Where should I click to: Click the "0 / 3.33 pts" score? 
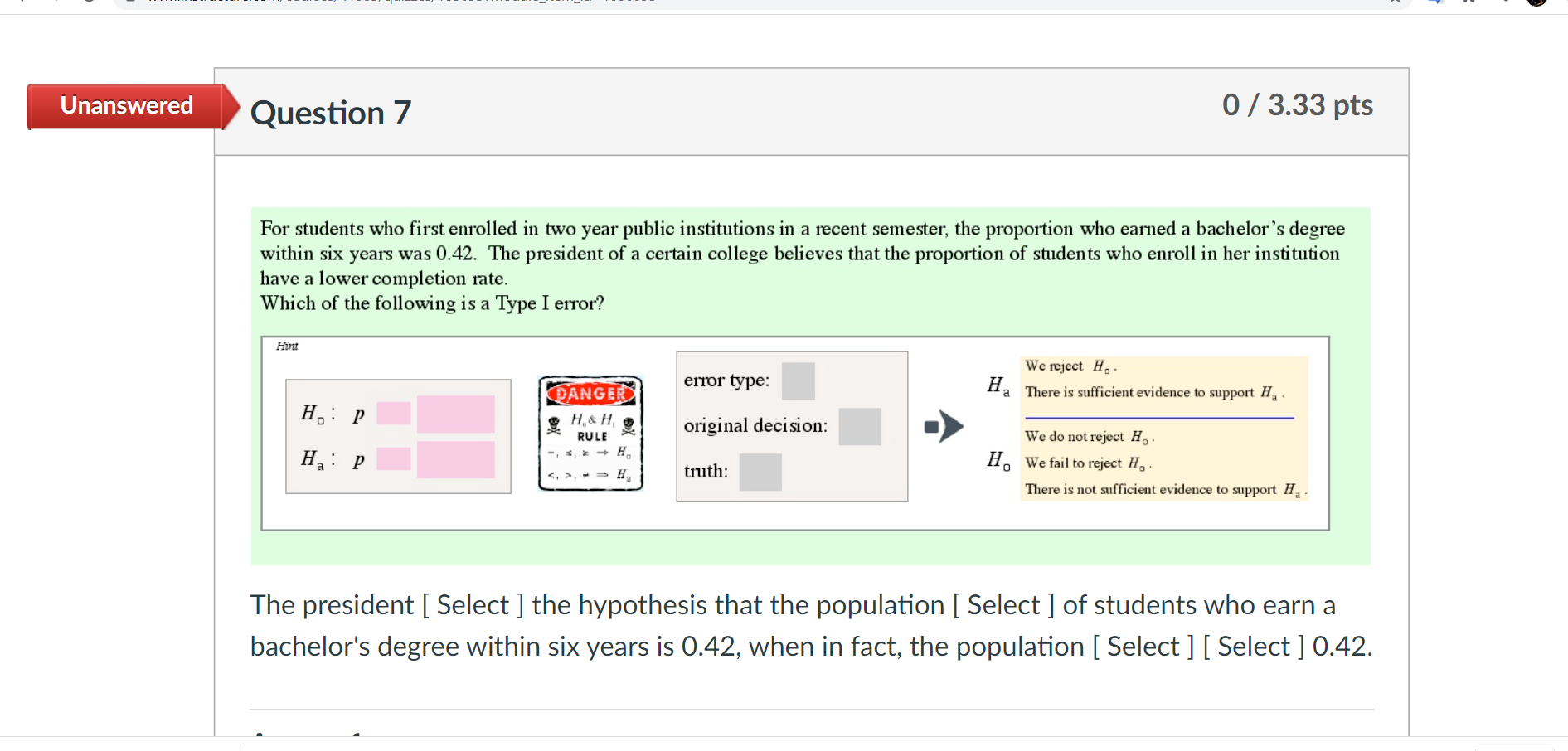1297,105
